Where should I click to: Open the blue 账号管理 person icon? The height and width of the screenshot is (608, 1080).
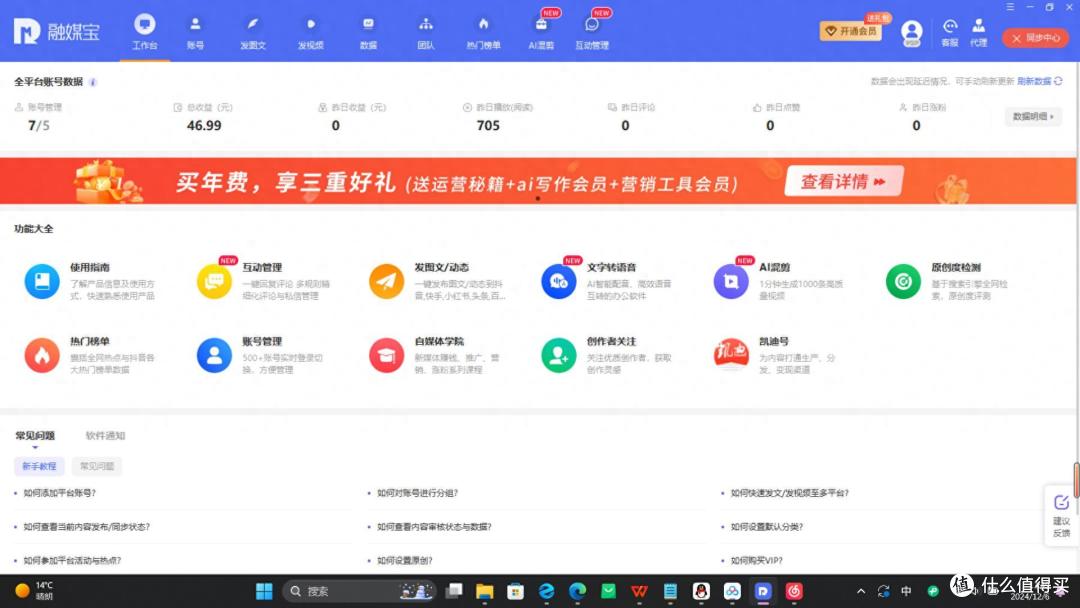[214, 355]
